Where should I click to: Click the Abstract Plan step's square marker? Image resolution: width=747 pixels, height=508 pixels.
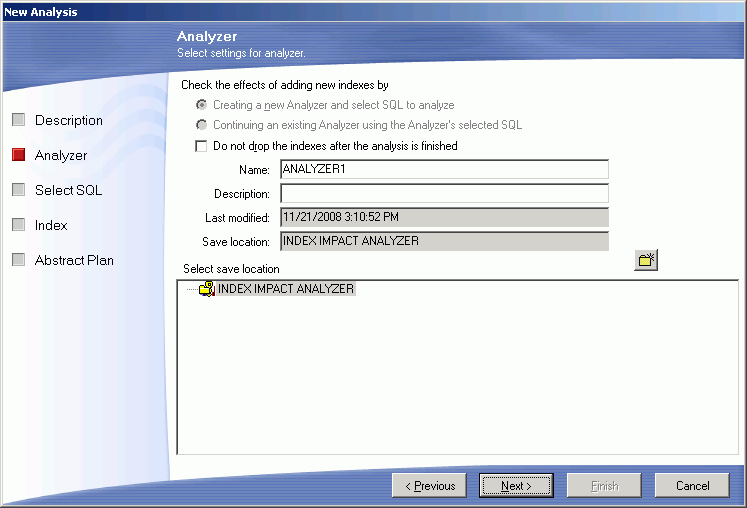click(19, 260)
